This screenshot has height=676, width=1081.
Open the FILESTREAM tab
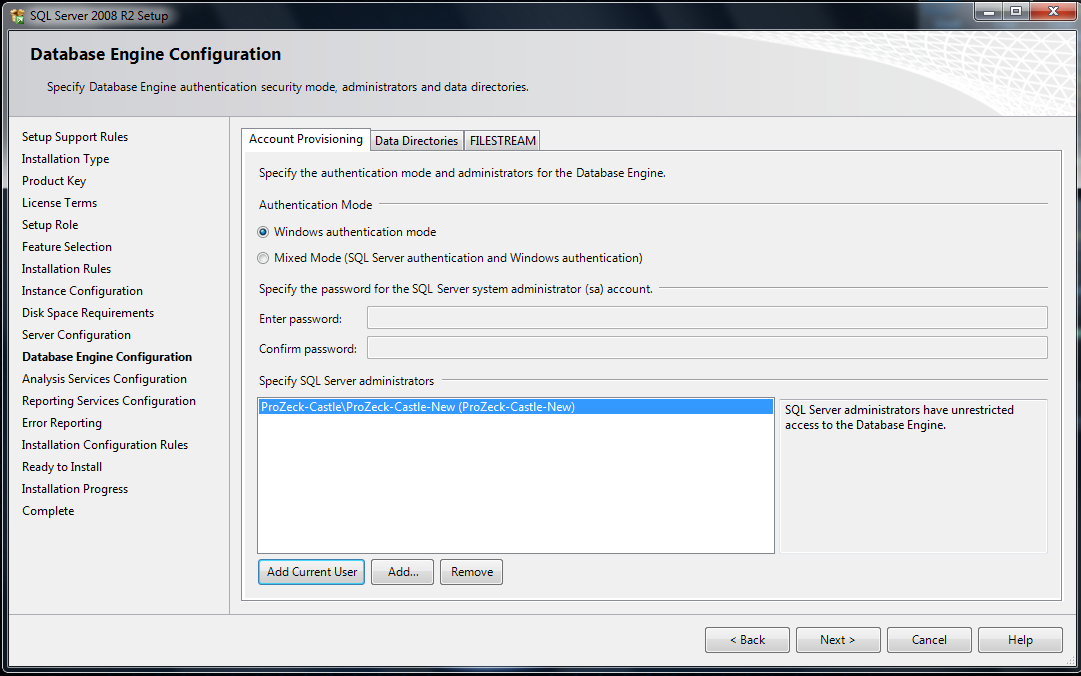pyautogui.click(x=503, y=141)
